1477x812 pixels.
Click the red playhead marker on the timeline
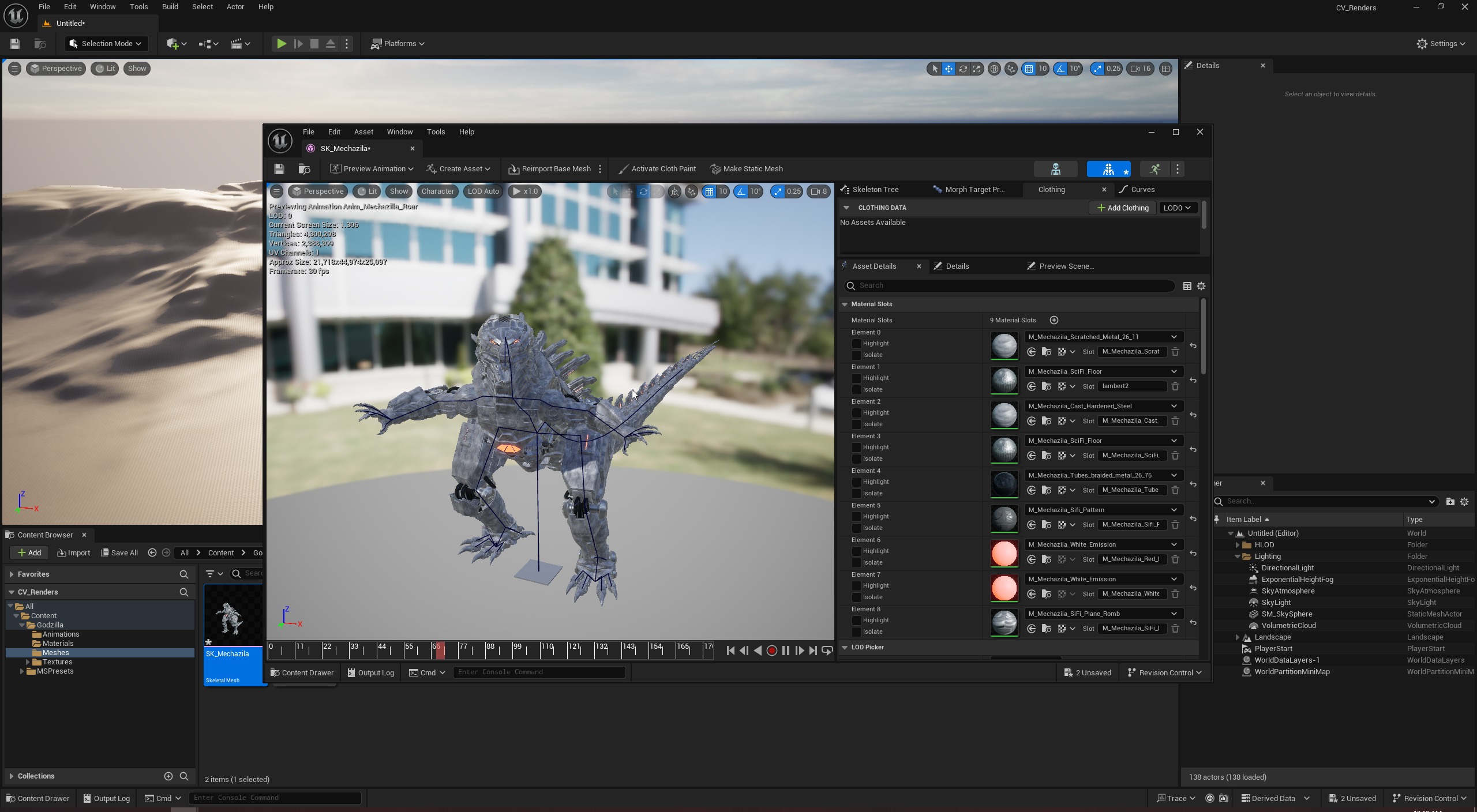(440, 651)
